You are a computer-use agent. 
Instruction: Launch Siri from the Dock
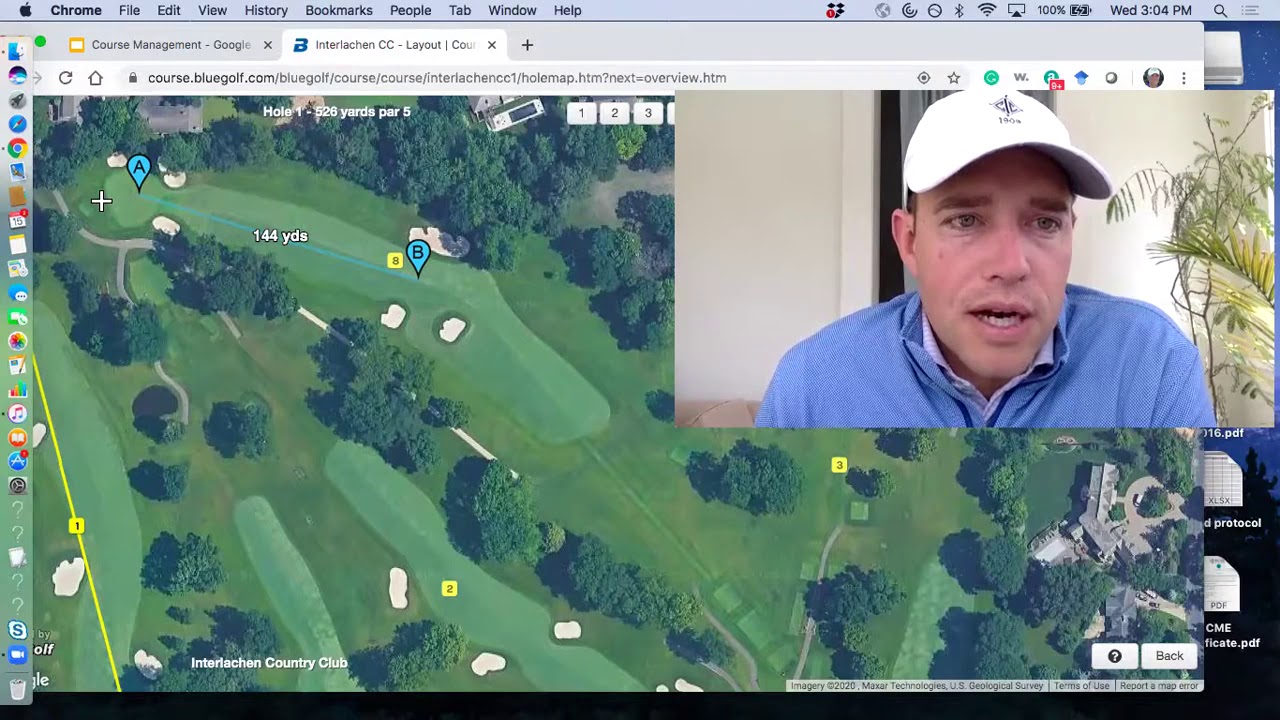(17, 76)
